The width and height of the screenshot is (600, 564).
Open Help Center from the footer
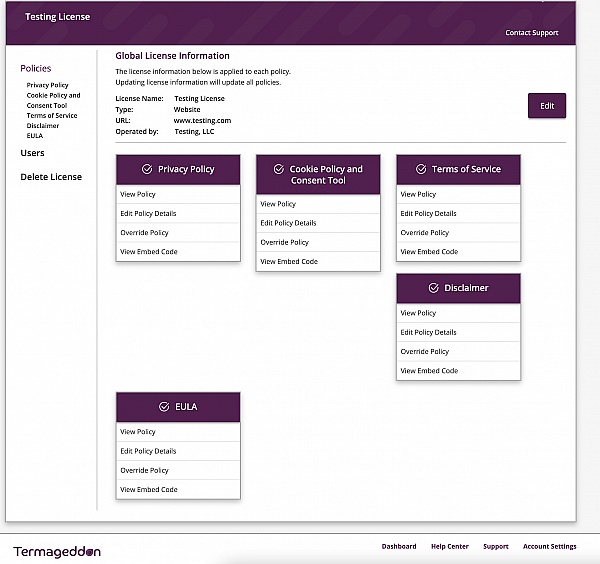[x=449, y=547]
